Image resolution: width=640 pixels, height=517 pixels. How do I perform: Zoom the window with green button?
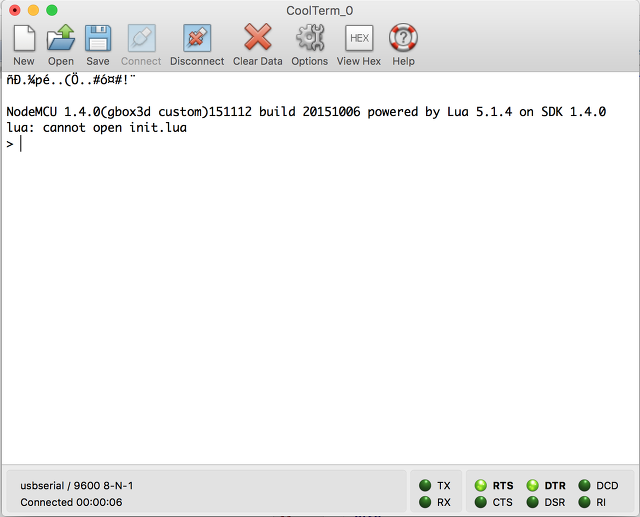click(x=52, y=10)
